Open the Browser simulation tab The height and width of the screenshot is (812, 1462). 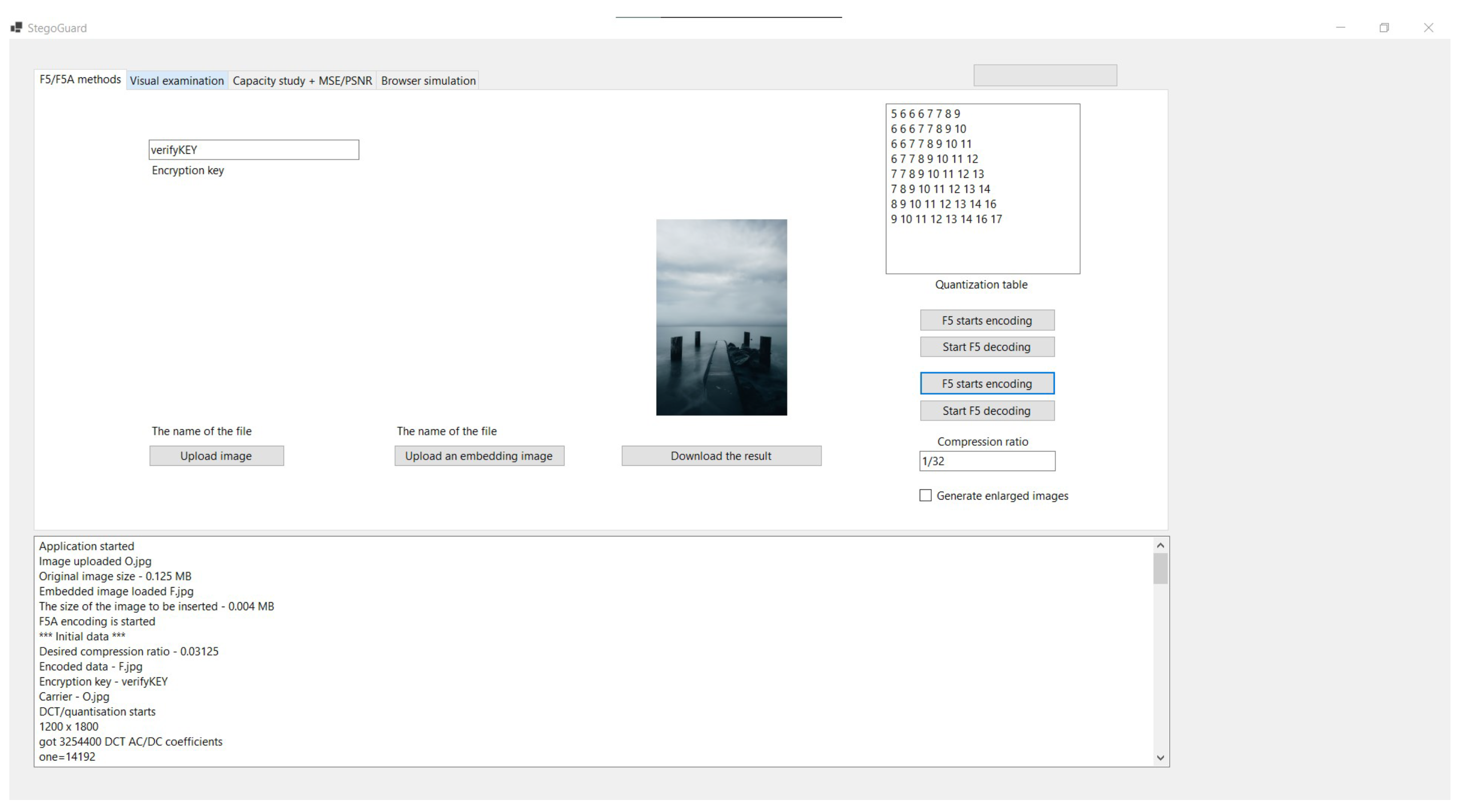(x=428, y=80)
